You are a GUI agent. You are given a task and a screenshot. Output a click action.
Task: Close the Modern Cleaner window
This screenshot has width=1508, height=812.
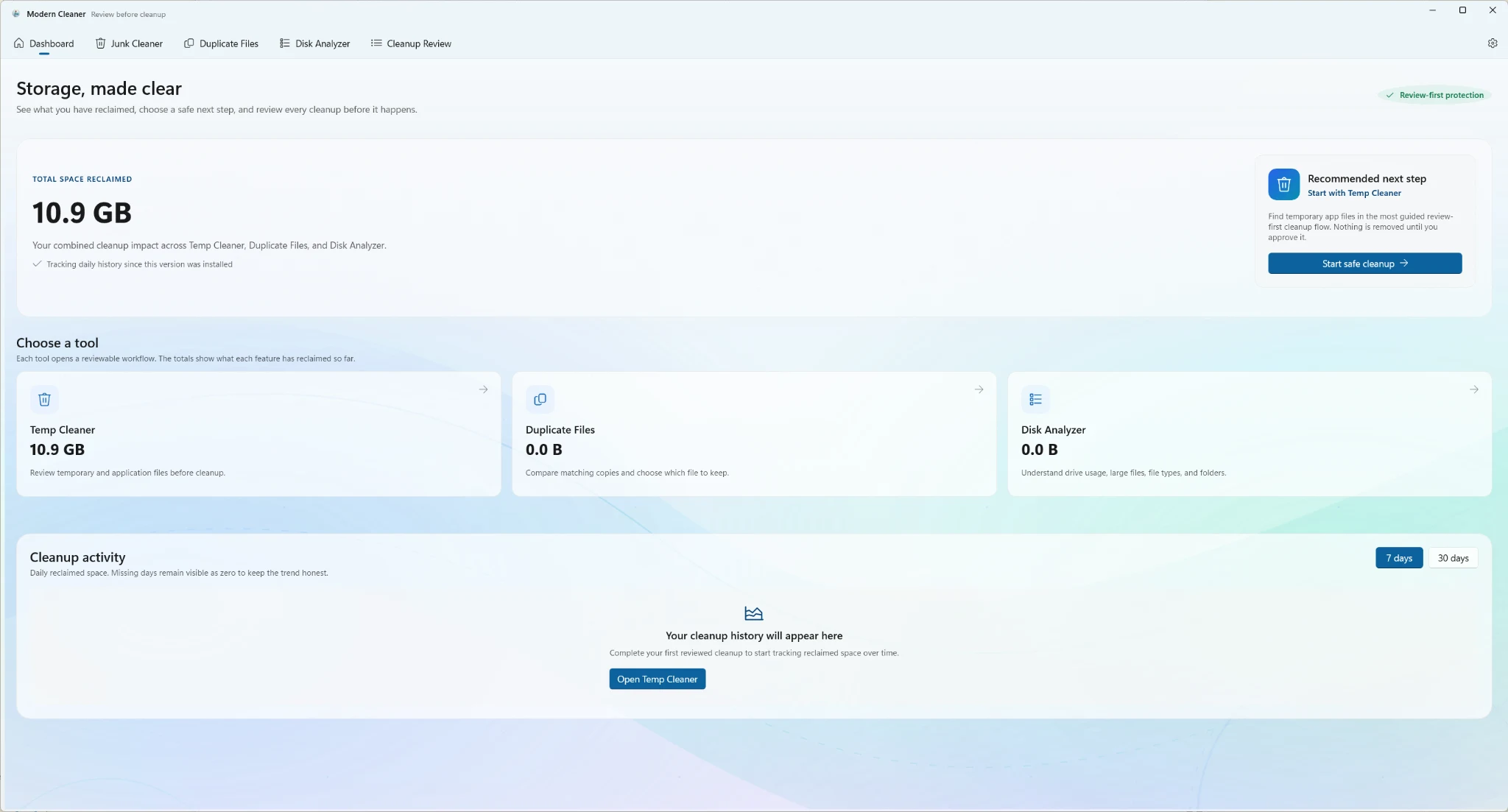[1493, 10]
